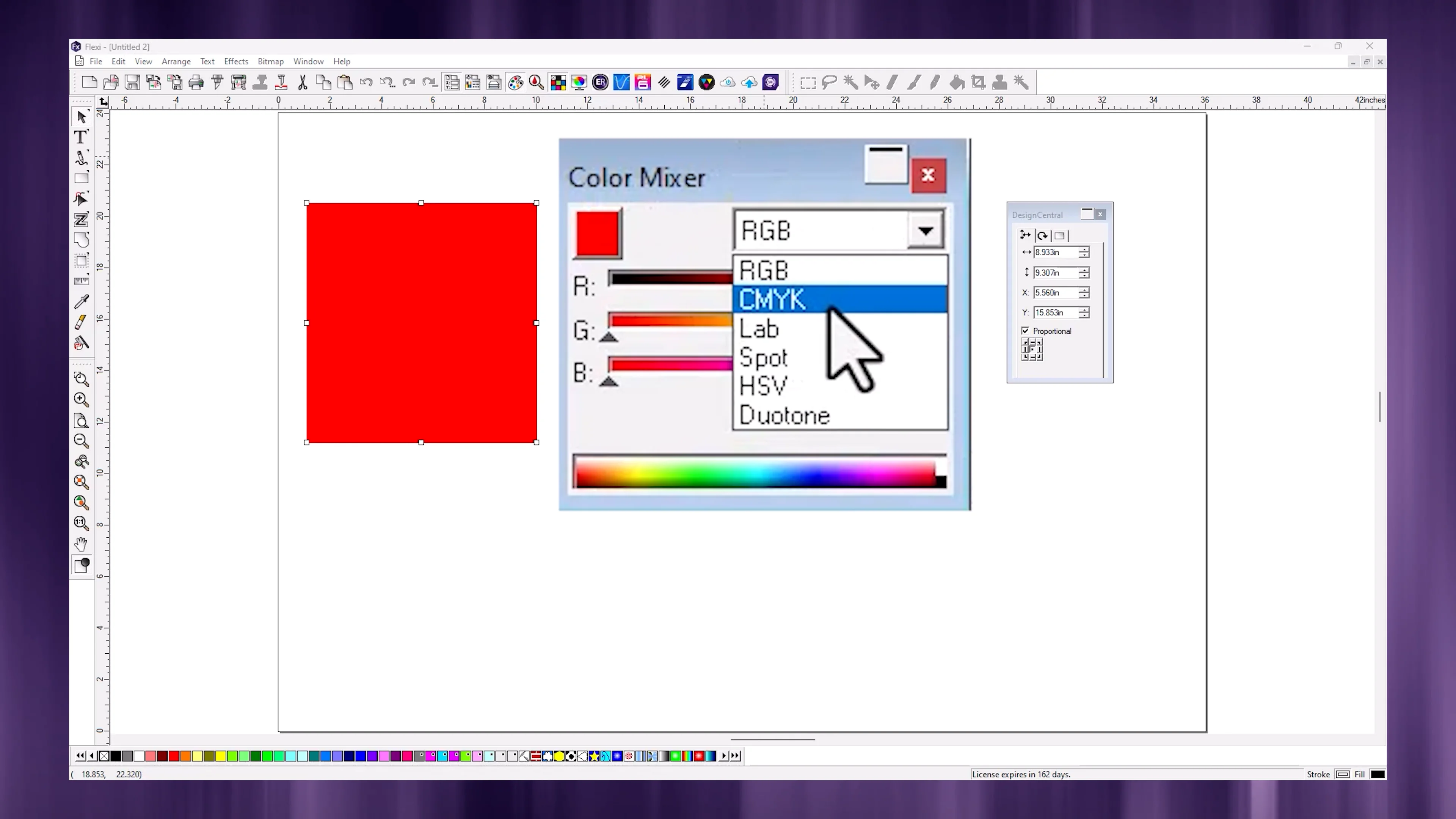Click the Print icon in toolbar
The height and width of the screenshot is (819, 1456).
coord(196,83)
